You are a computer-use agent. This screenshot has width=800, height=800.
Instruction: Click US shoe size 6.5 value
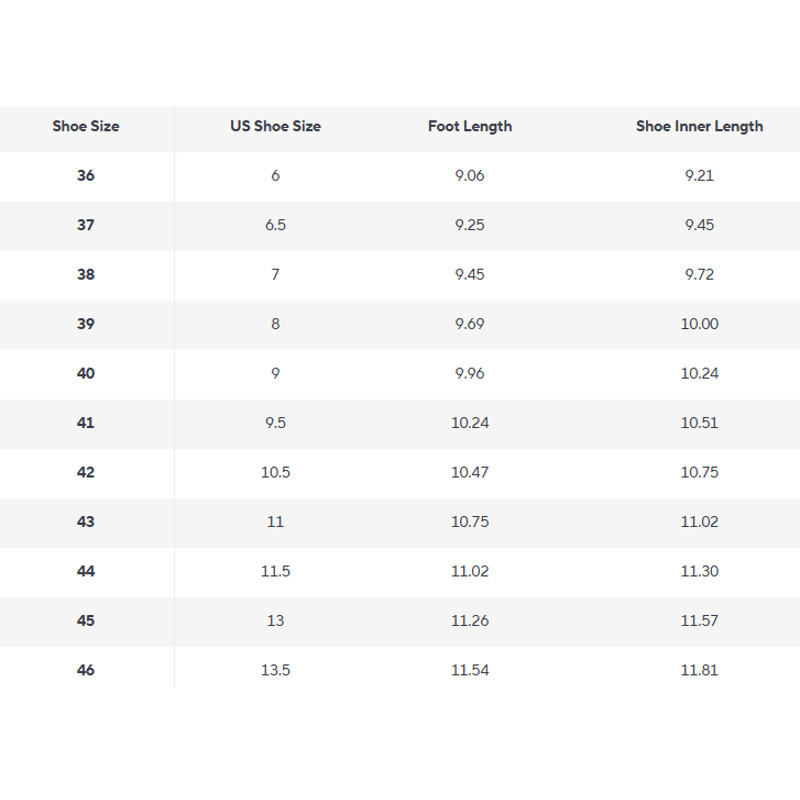pos(276,225)
